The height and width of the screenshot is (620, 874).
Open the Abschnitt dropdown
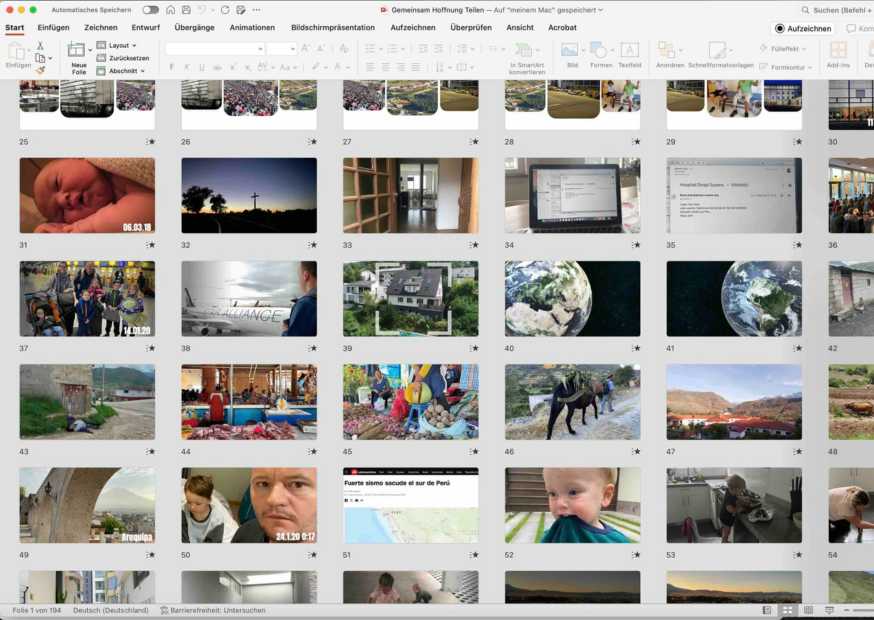[x=121, y=71]
